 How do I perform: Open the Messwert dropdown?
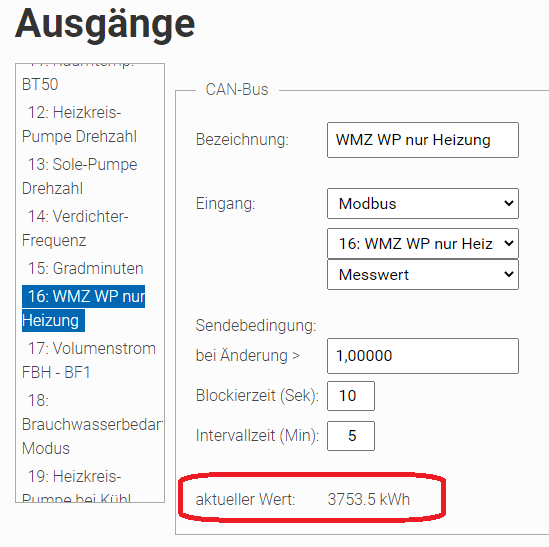pos(423,274)
